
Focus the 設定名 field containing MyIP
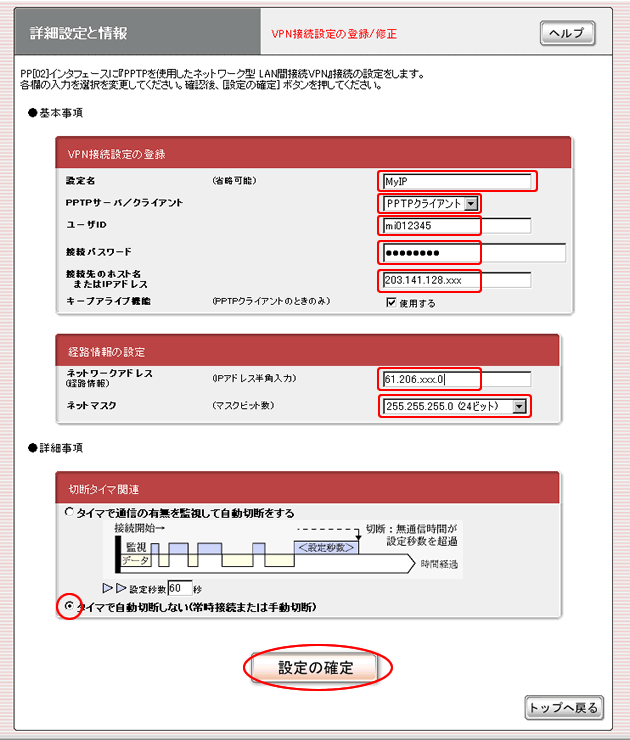pyautogui.click(x=458, y=181)
